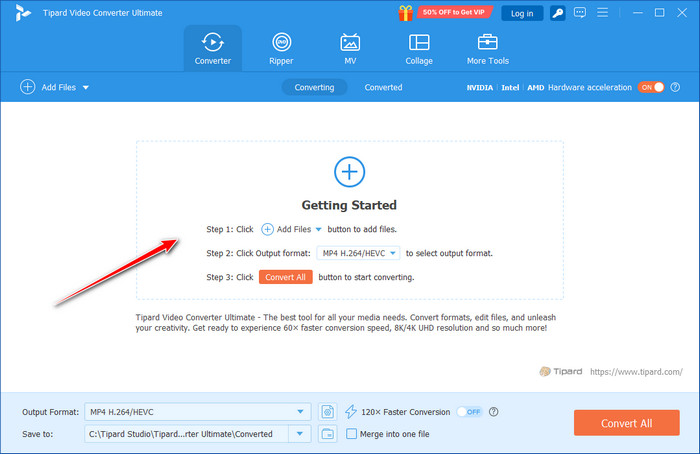The height and width of the screenshot is (454, 700).
Task: Open the register key icon
Action: coord(558,13)
